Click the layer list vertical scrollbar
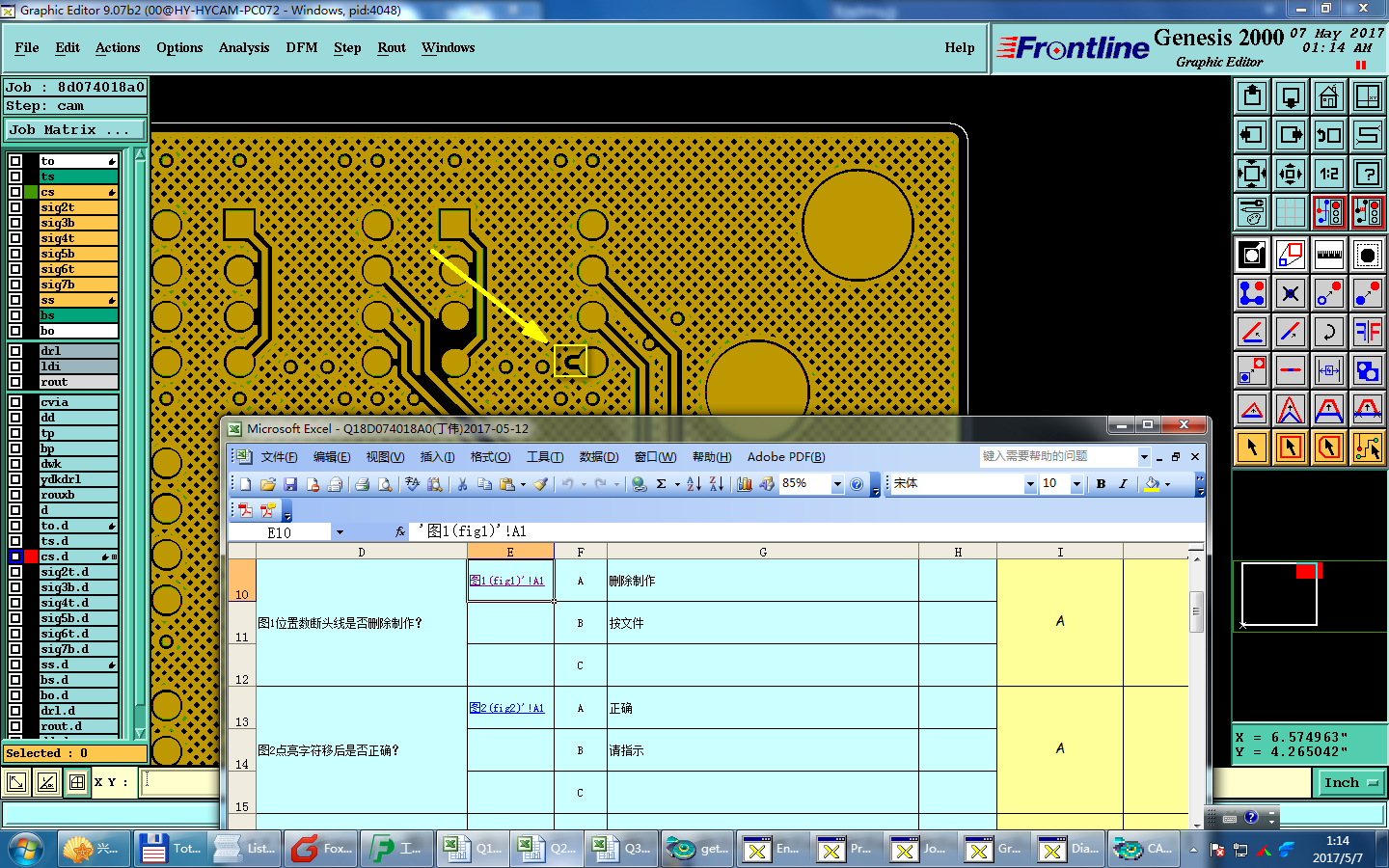Viewport: 1389px width, 868px height. (x=140, y=444)
